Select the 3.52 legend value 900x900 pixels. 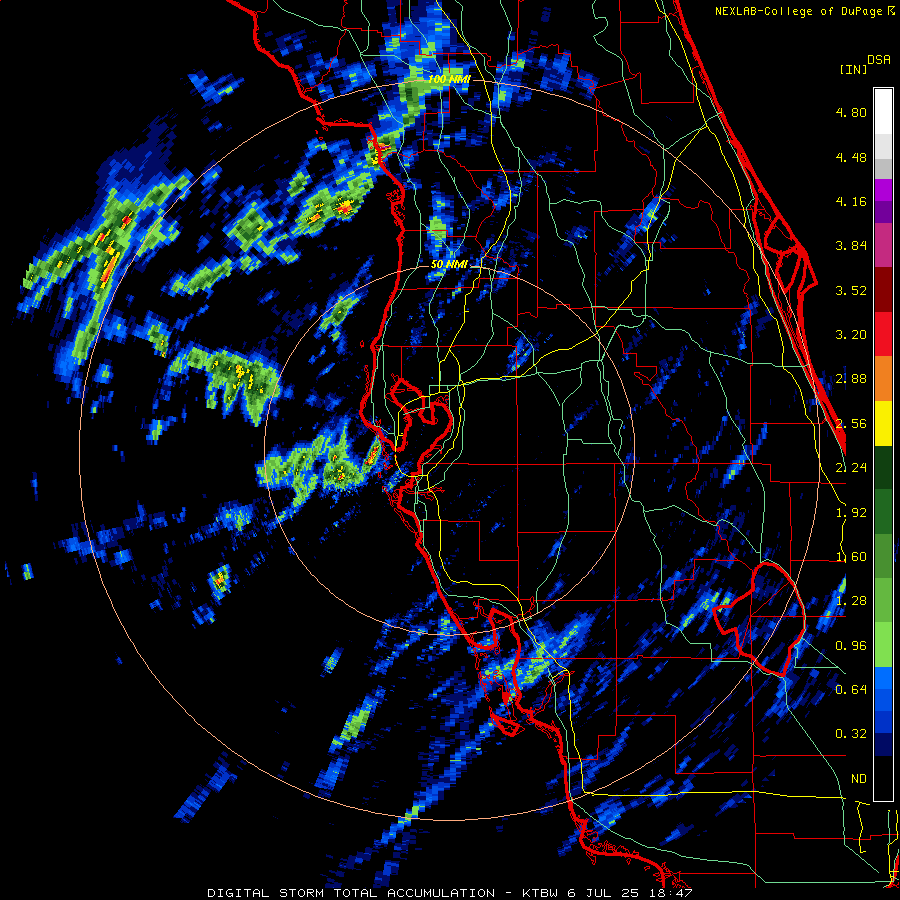point(851,290)
